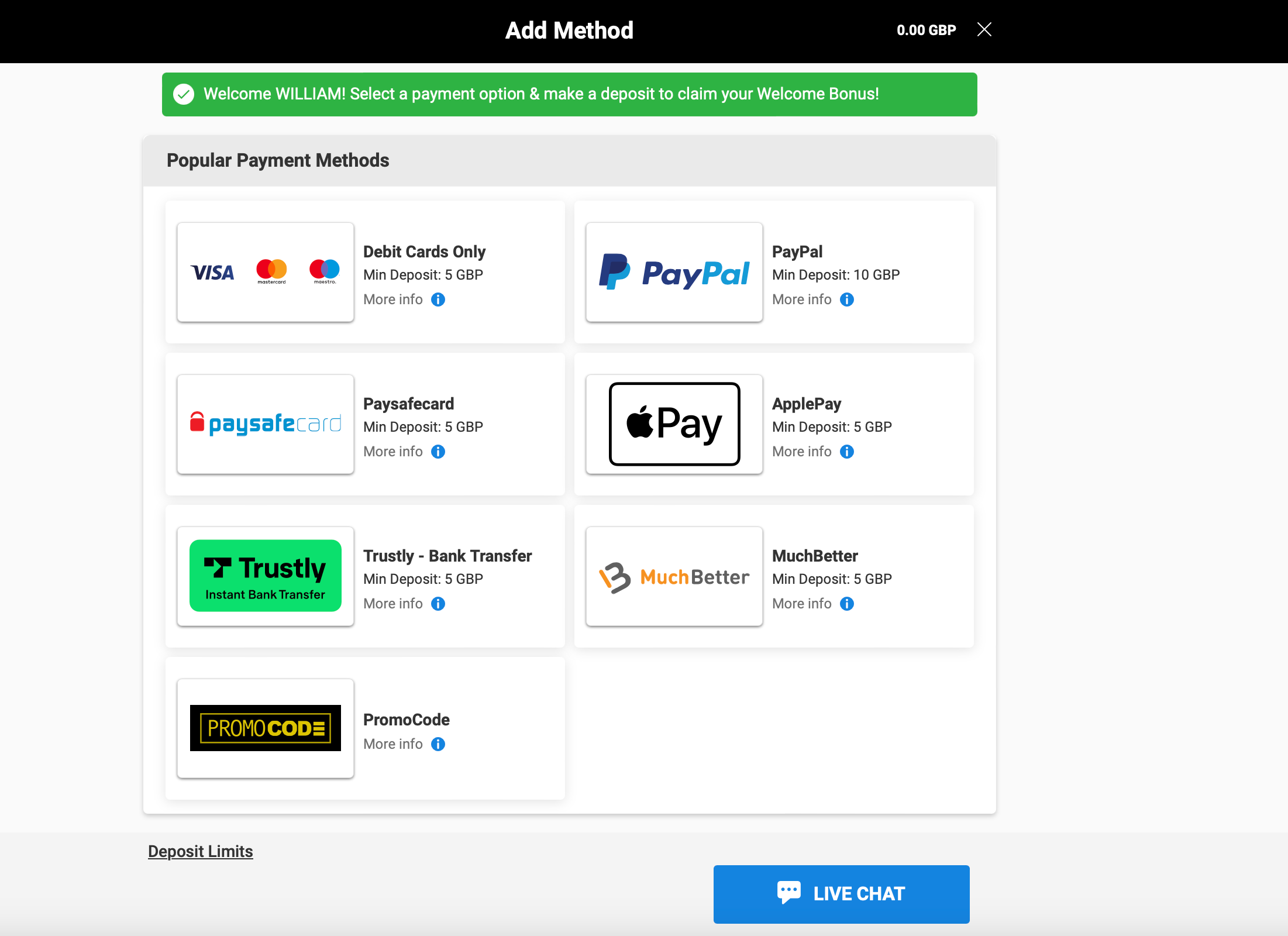Click the 0.00 GBP balance
1288x936 pixels.
927,30
